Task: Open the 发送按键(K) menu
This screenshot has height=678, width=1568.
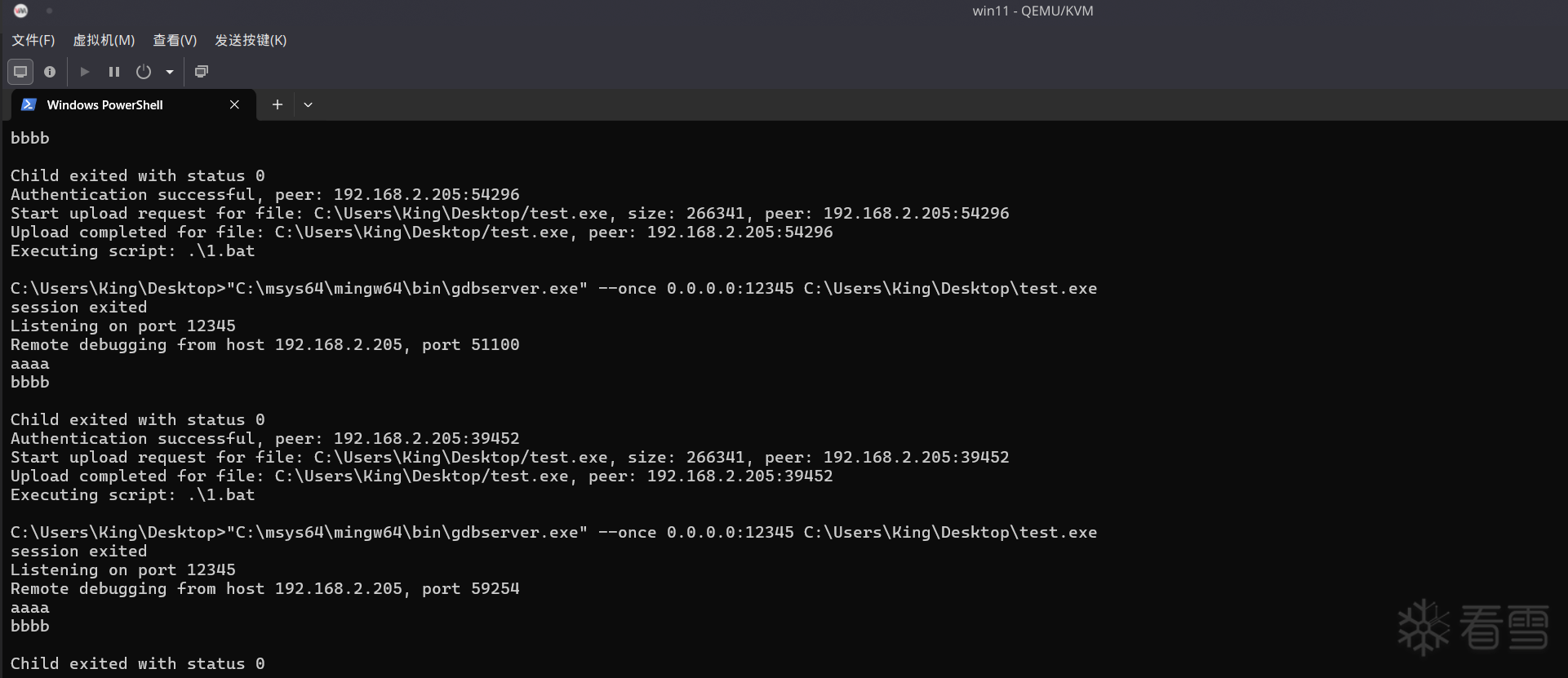Action: 251,40
